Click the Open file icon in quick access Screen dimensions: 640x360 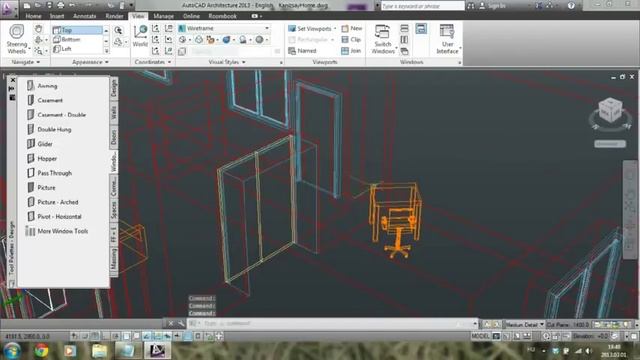point(38,5)
